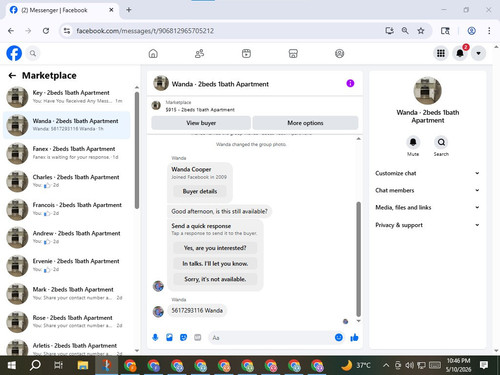
Task: Search in conversation via Search icon
Action: 441,142
